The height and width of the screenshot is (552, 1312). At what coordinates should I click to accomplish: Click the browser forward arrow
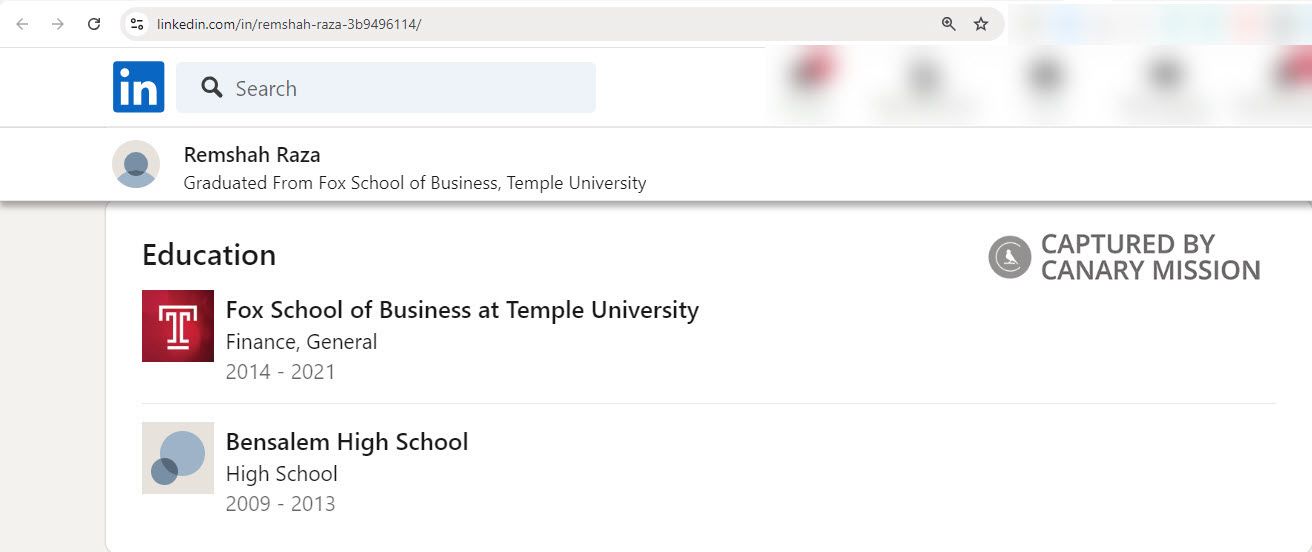(x=58, y=24)
